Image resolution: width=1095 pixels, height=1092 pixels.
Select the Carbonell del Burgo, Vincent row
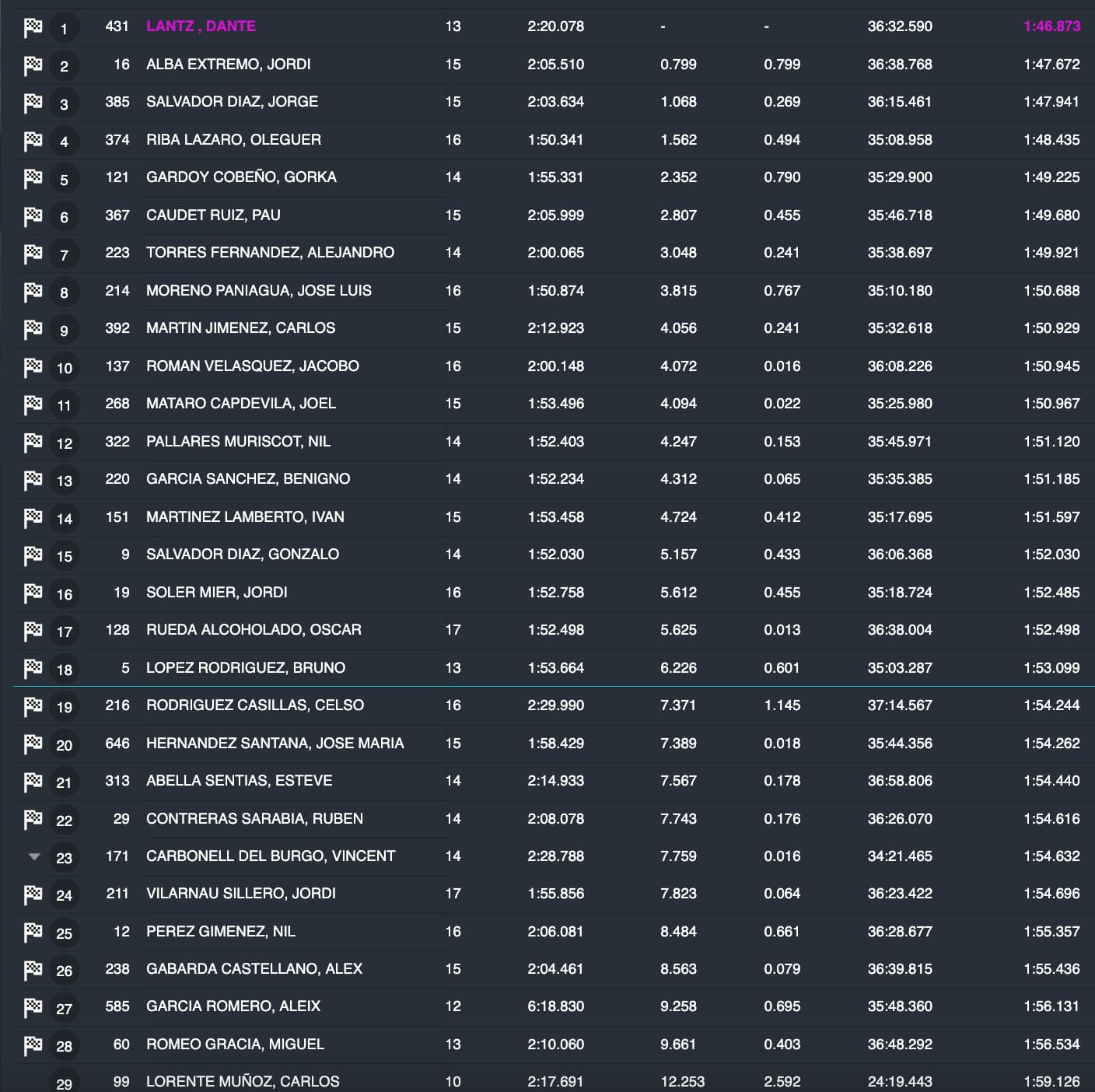[271, 856]
